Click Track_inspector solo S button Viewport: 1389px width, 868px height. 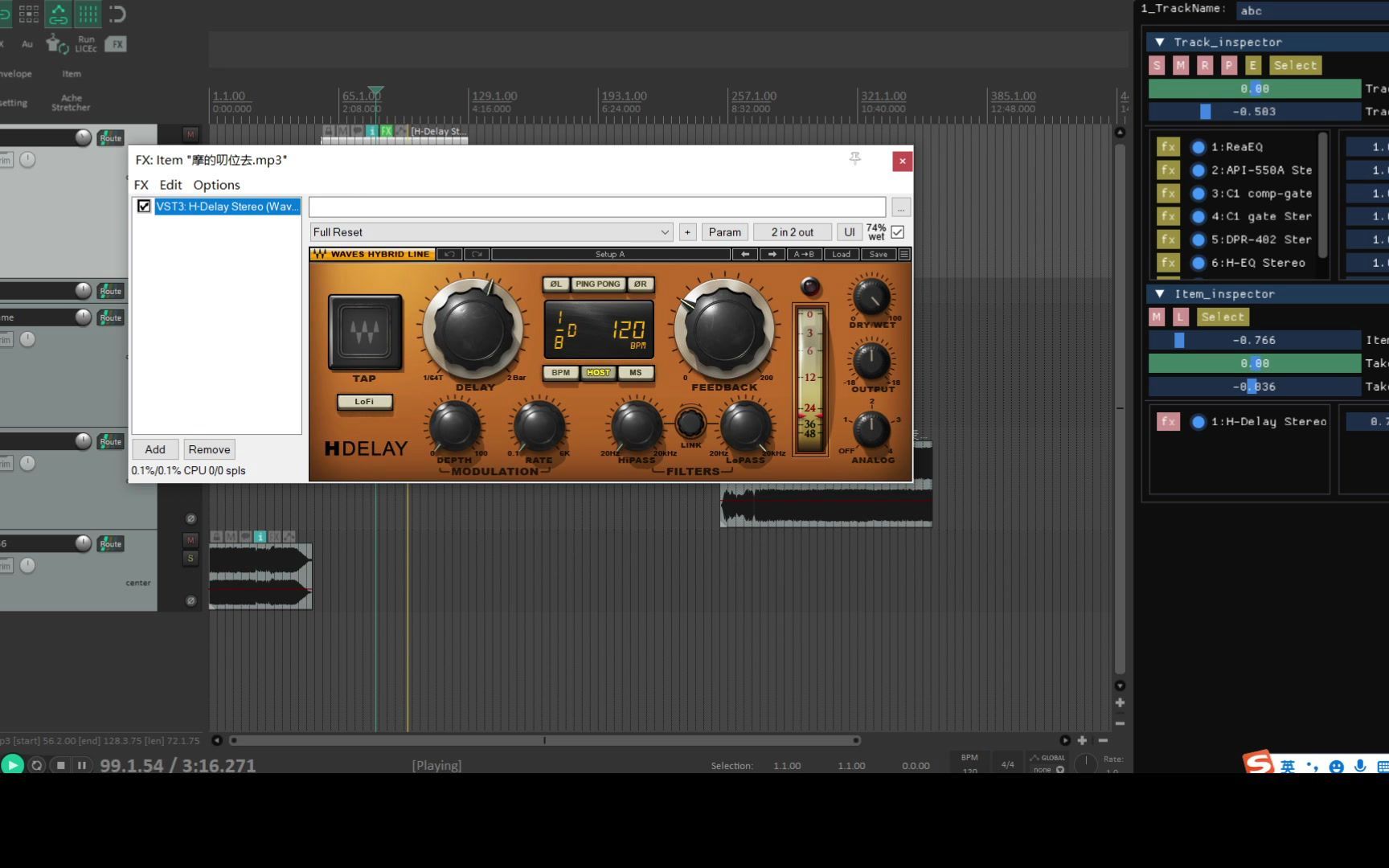(x=1157, y=65)
